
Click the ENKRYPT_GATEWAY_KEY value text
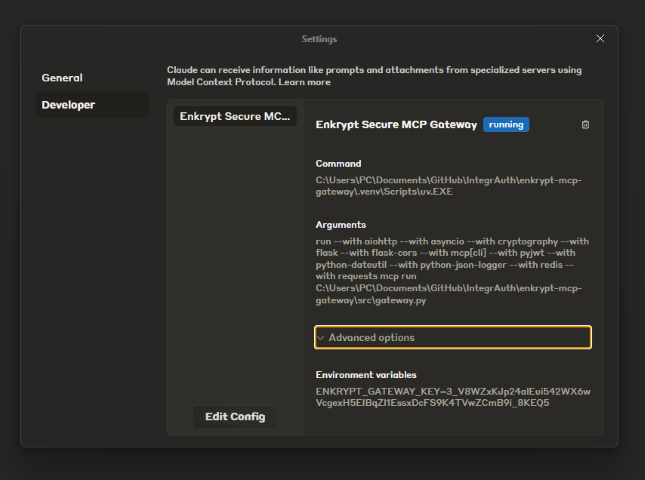point(453,397)
